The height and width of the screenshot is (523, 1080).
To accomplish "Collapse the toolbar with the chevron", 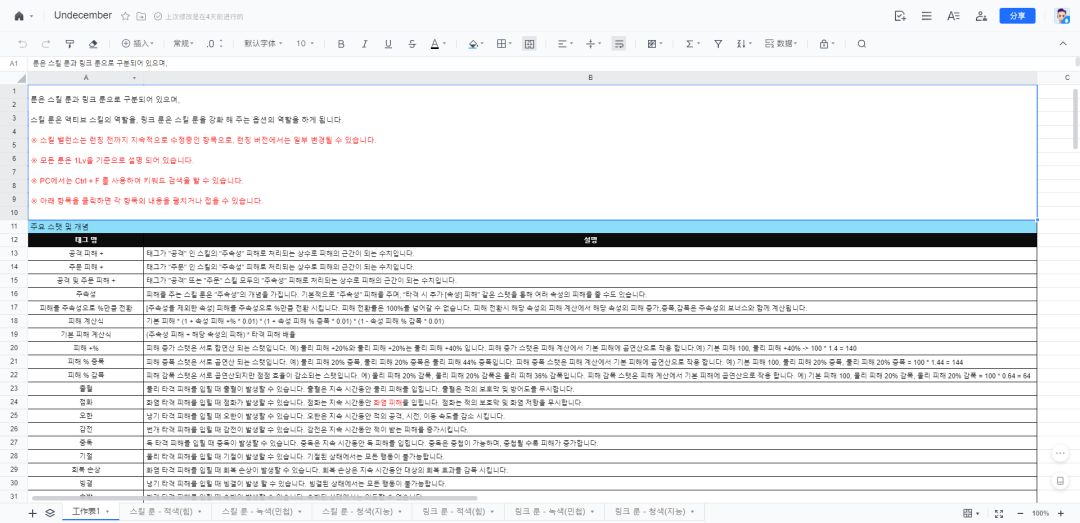I will point(1063,43).
